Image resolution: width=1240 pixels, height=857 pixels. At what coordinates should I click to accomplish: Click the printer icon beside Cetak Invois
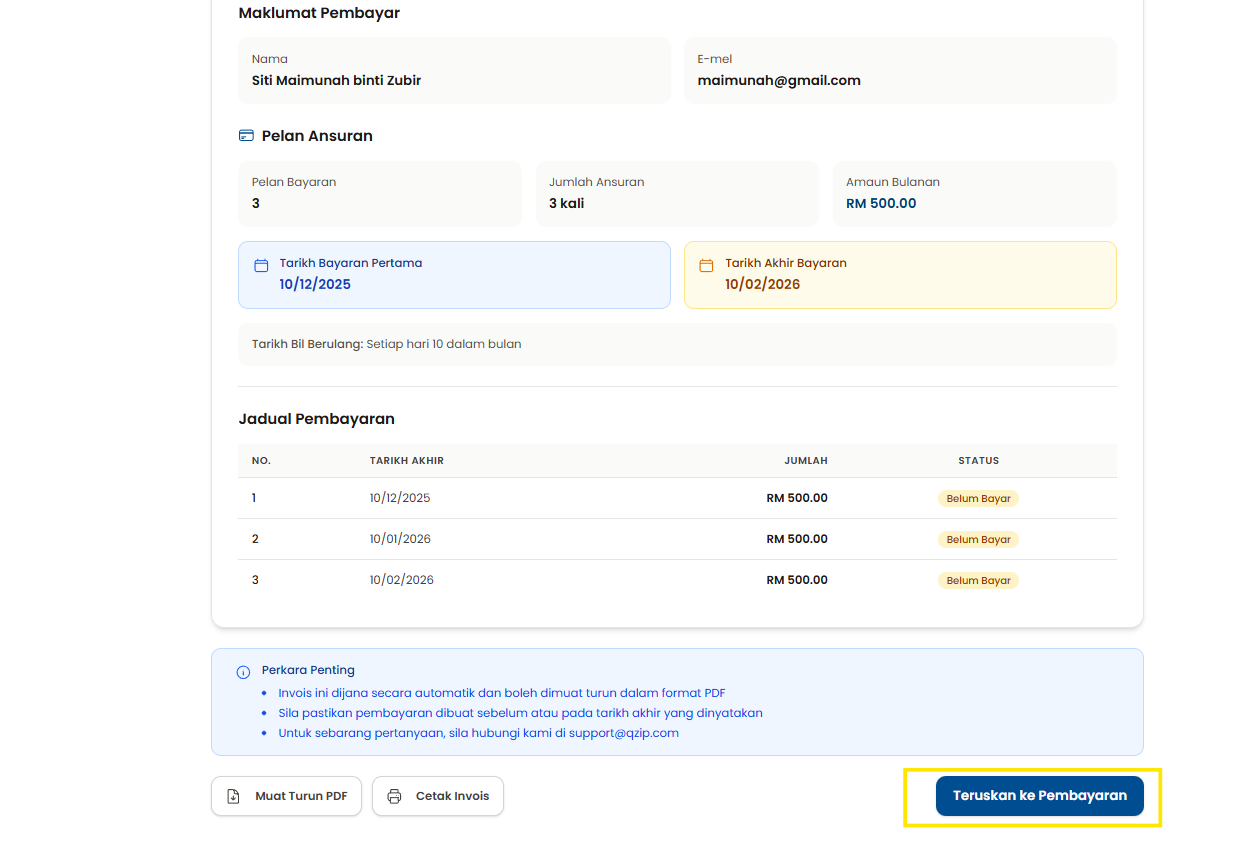pos(394,797)
